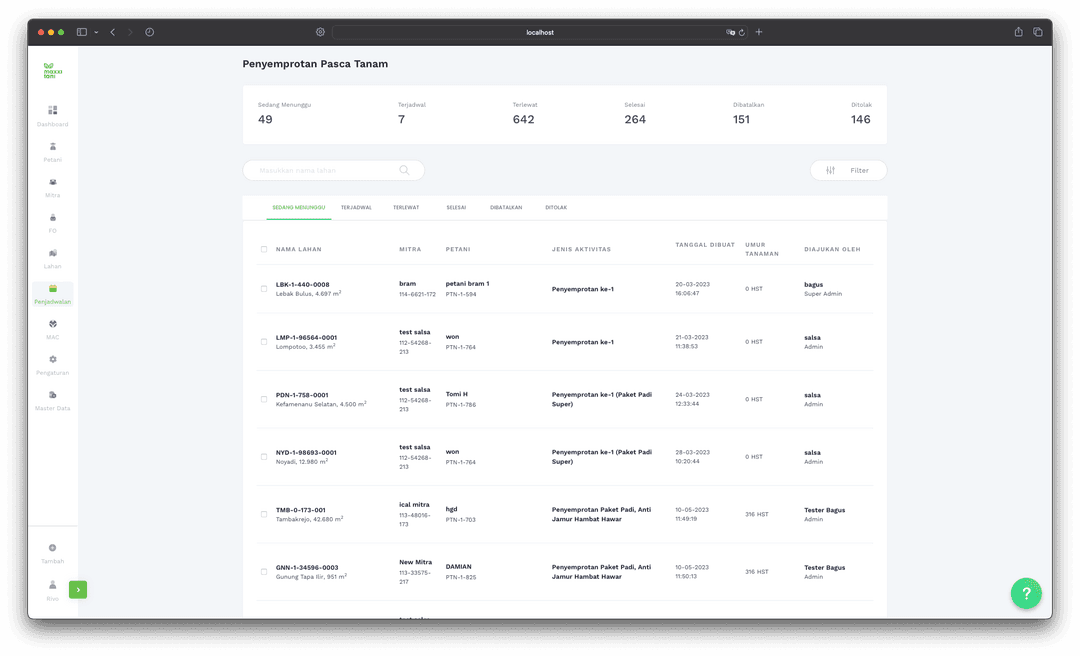Check the row LBK-1-440-0008 checkbox
The width and height of the screenshot is (1080, 656).
point(264,289)
